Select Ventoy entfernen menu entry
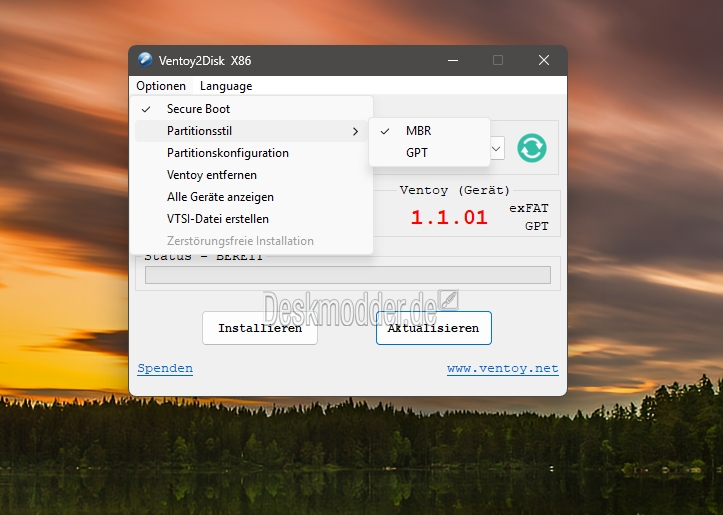Image resolution: width=723 pixels, height=515 pixels. [x=251, y=175]
